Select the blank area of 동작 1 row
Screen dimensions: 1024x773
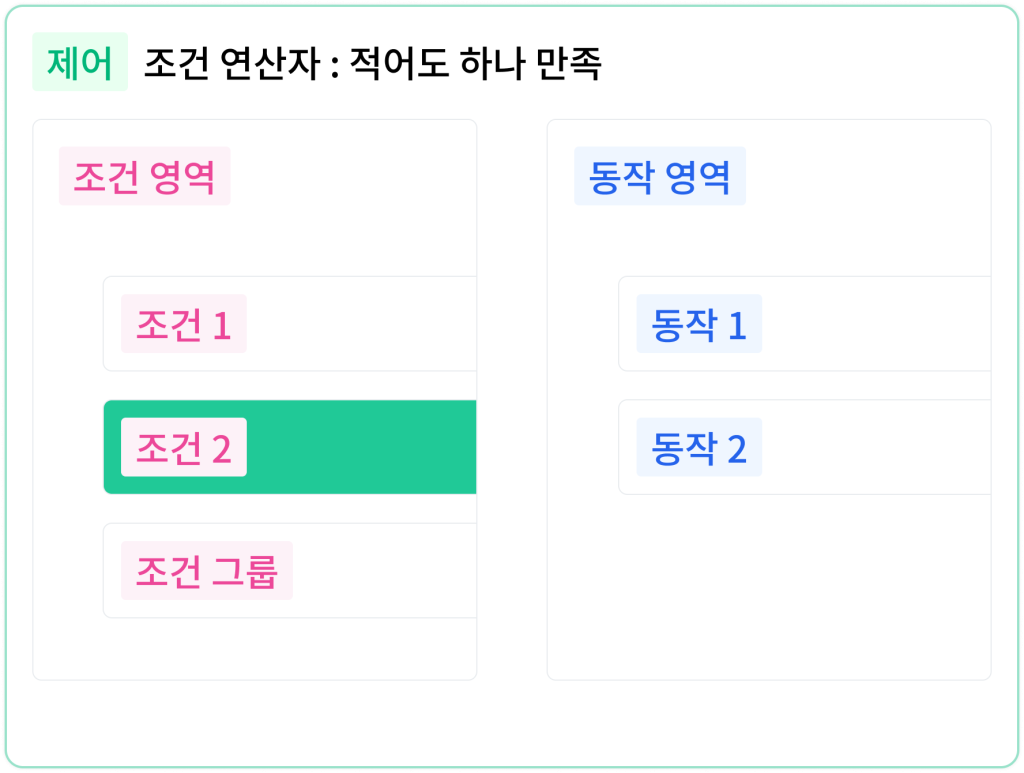tap(876, 324)
